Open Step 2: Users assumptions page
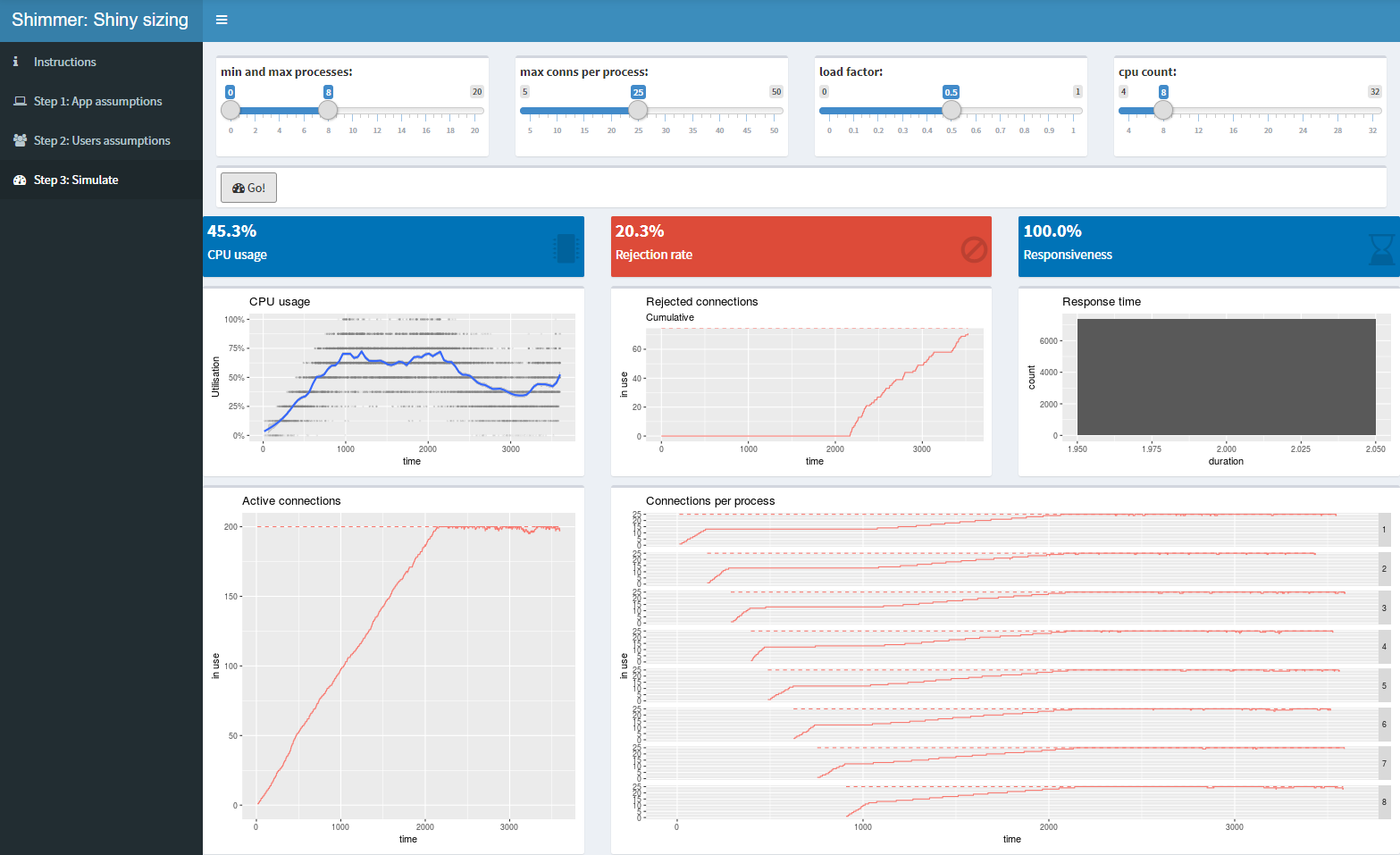The height and width of the screenshot is (855, 1400). tap(102, 140)
